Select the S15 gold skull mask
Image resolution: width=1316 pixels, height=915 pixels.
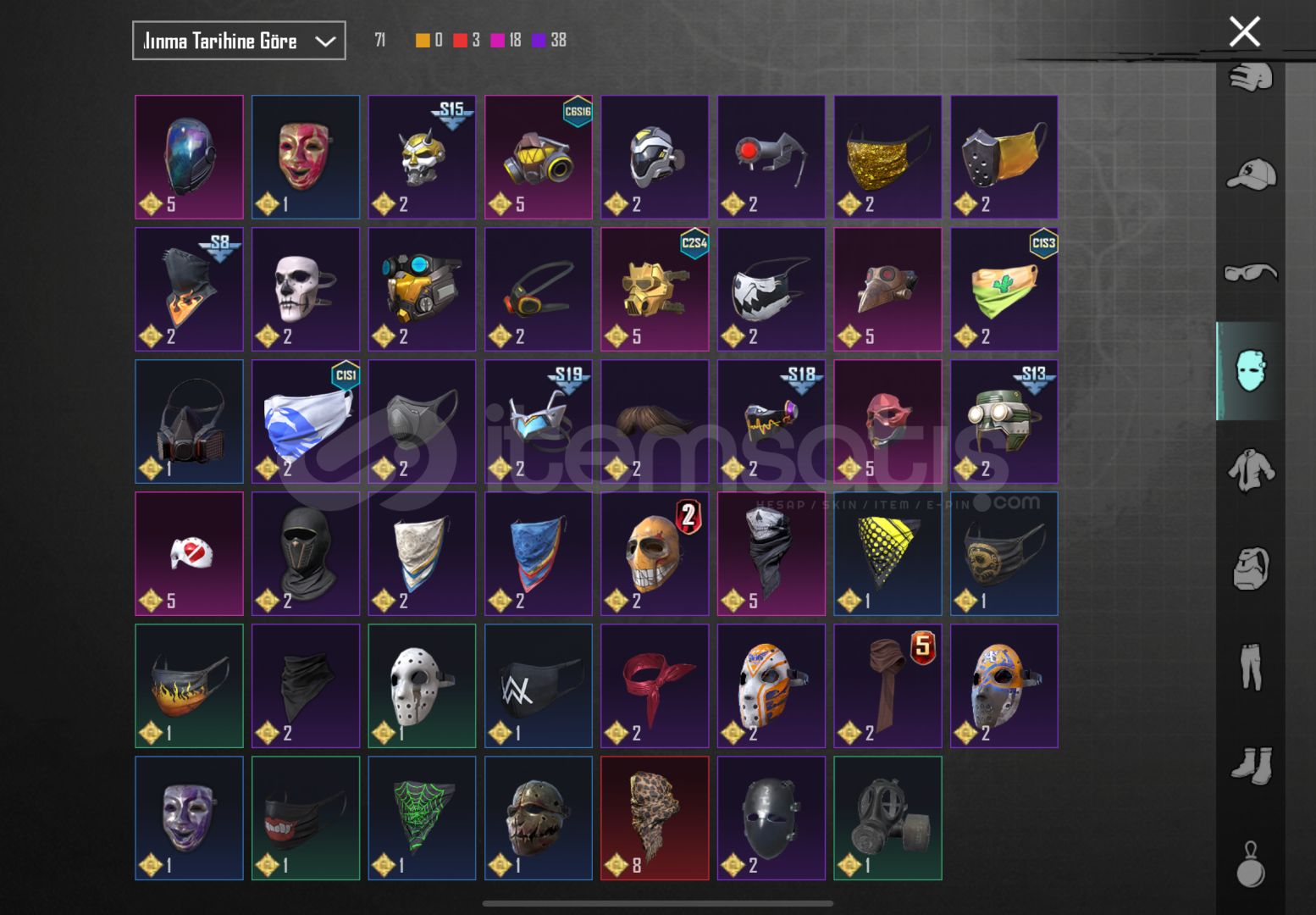tap(422, 157)
